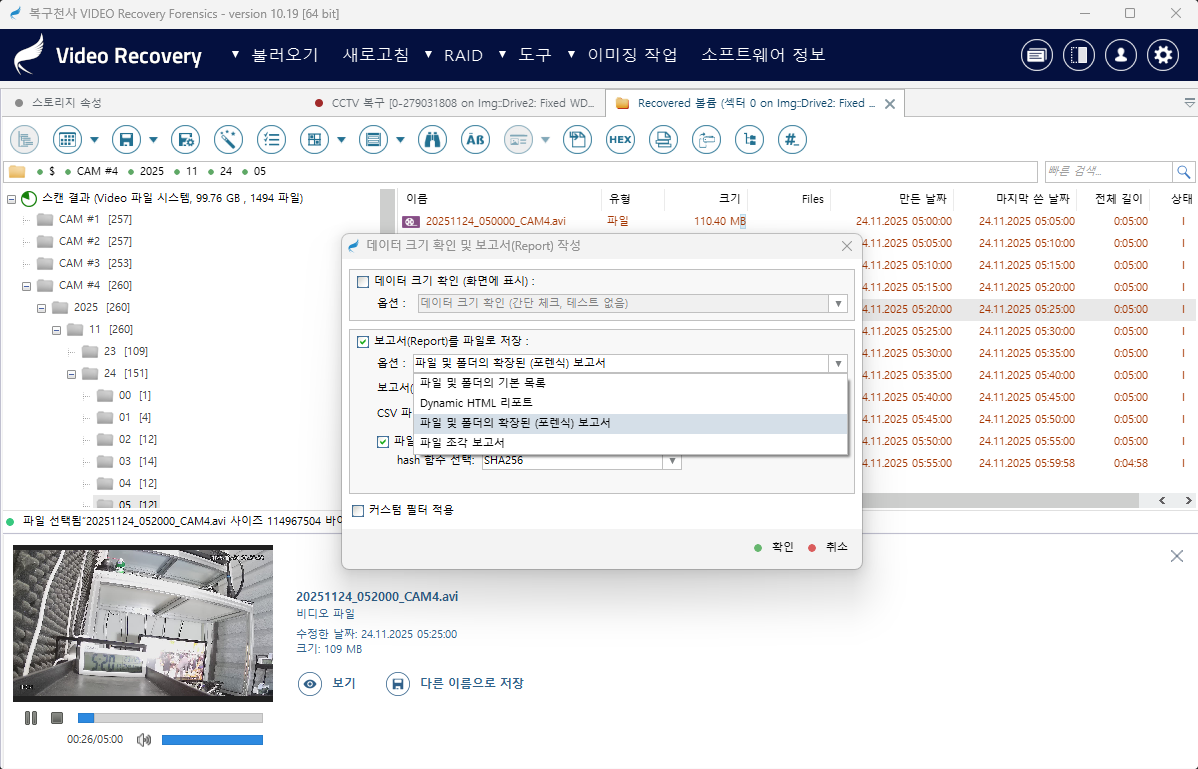1198x769 pixels.
Task: Collapse the 24 [151] tree node
Action: [x=71, y=374]
